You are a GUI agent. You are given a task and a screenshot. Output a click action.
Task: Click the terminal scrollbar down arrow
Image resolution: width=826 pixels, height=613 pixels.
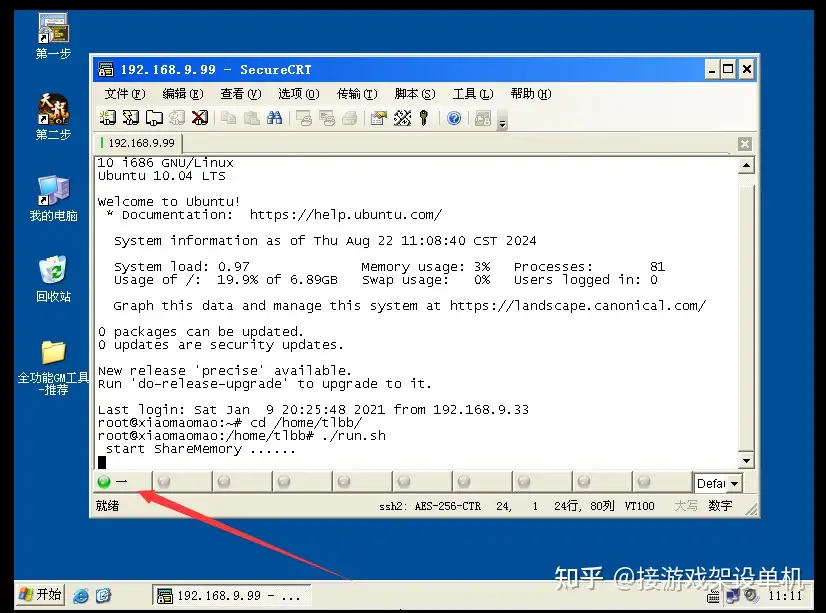(746, 460)
